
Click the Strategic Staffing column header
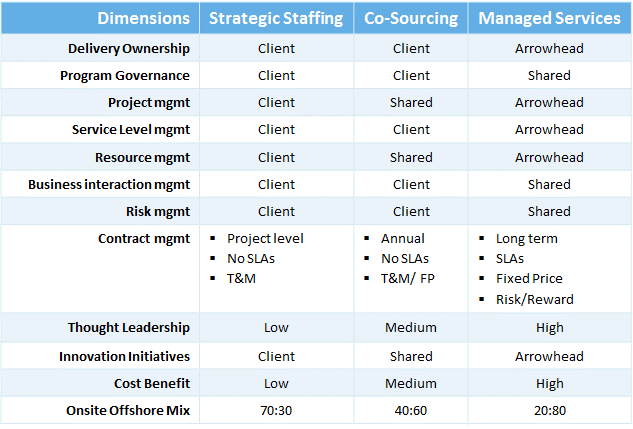276,18
